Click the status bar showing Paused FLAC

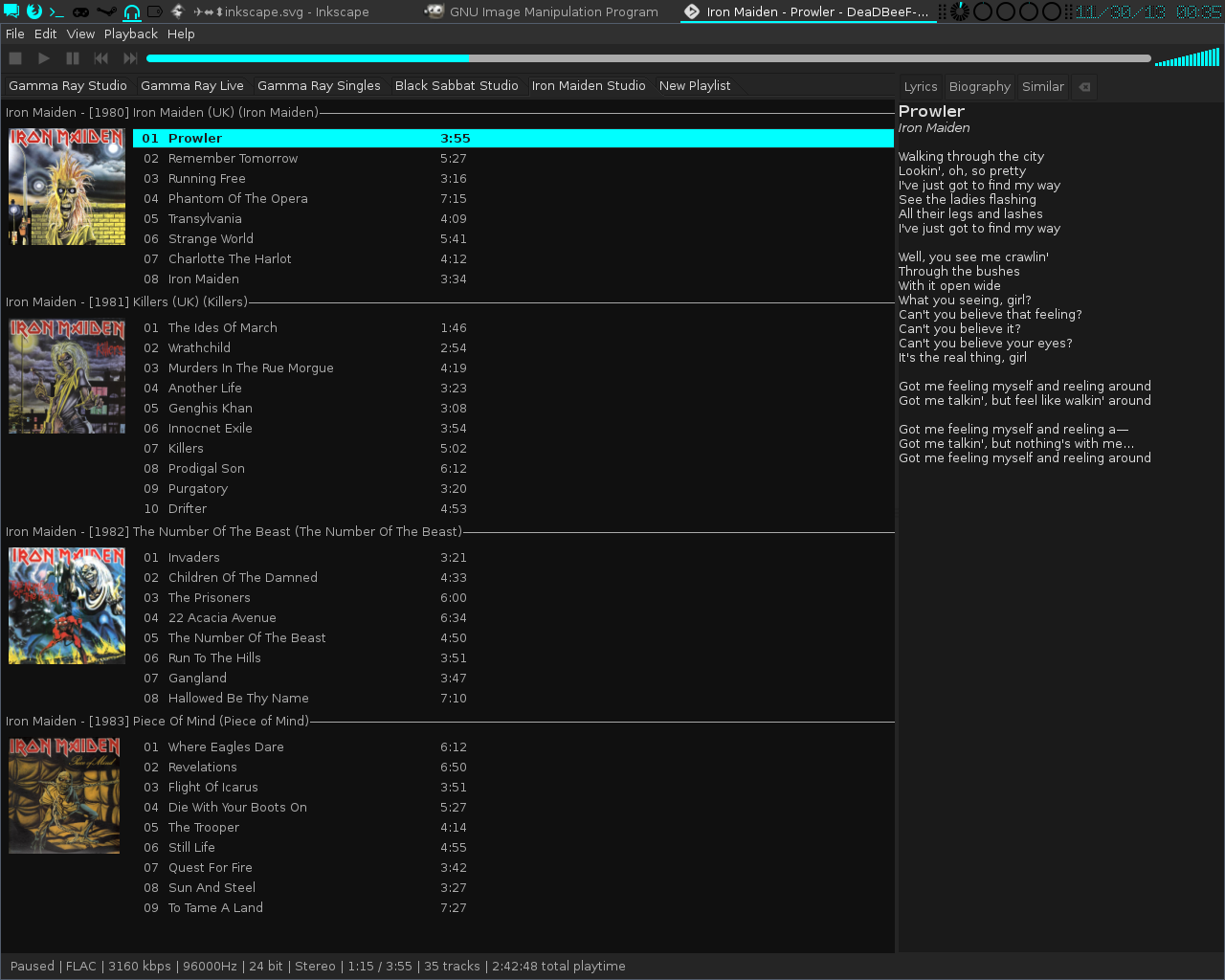point(318,966)
